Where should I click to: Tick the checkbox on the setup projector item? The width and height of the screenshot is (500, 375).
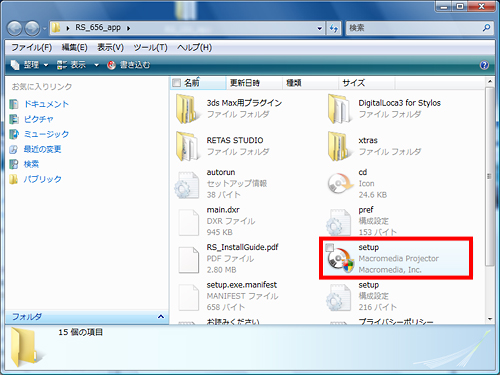point(329,248)
